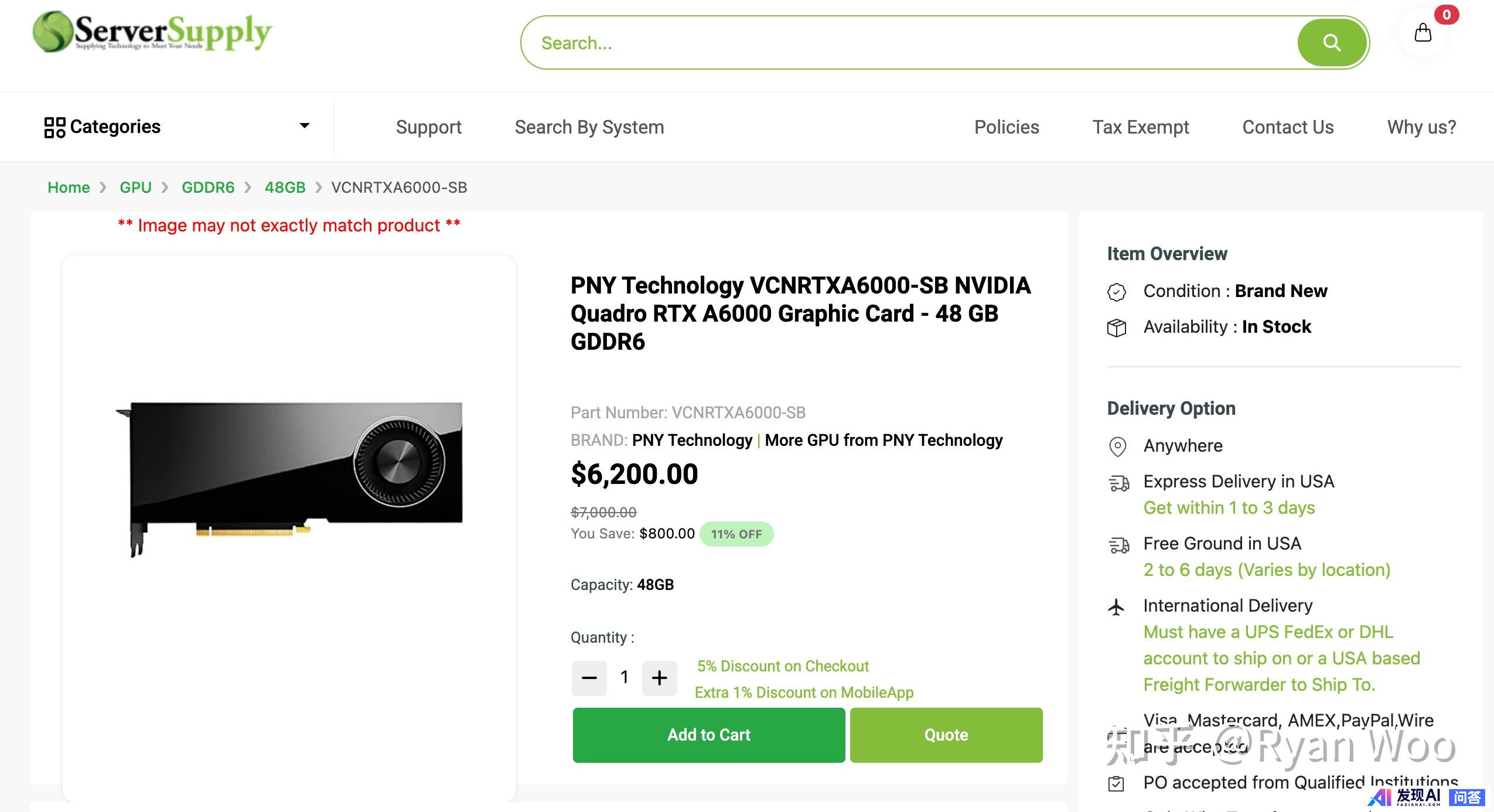Click the Anywhere location pin icon
1494x812 pixels.
click(x=1117, y=447)
